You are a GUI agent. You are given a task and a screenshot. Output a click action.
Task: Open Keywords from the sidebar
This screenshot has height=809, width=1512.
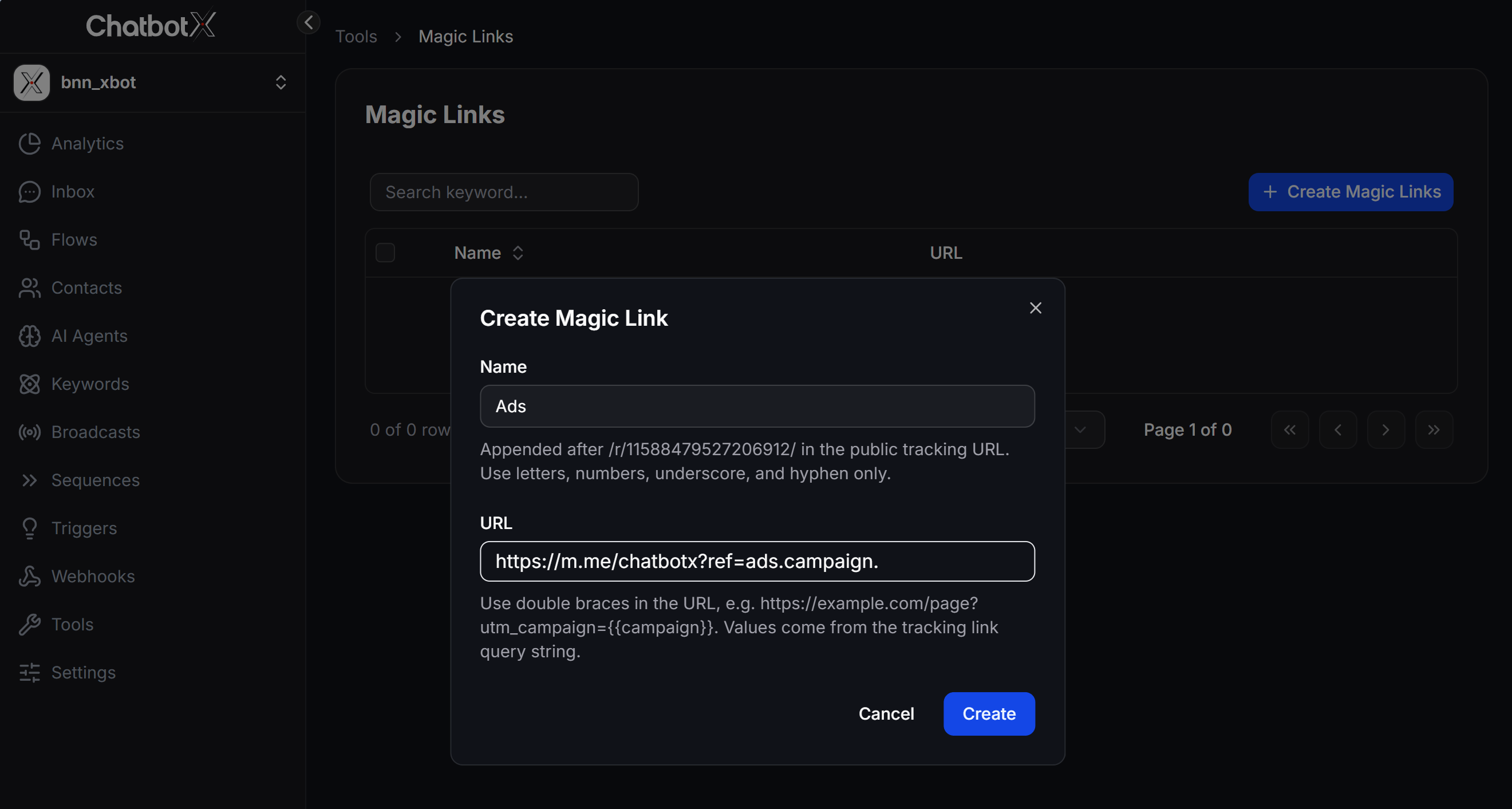pyautogui.click(x=90, y=385)
